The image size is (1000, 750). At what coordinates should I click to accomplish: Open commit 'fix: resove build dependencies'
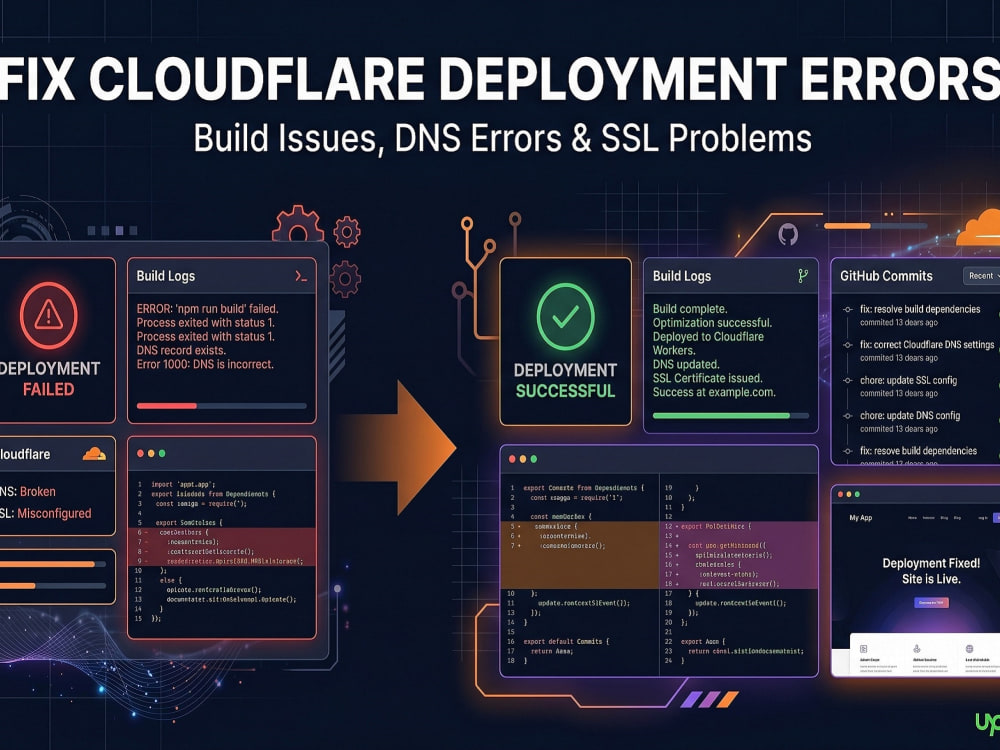[x=918, y=451]
